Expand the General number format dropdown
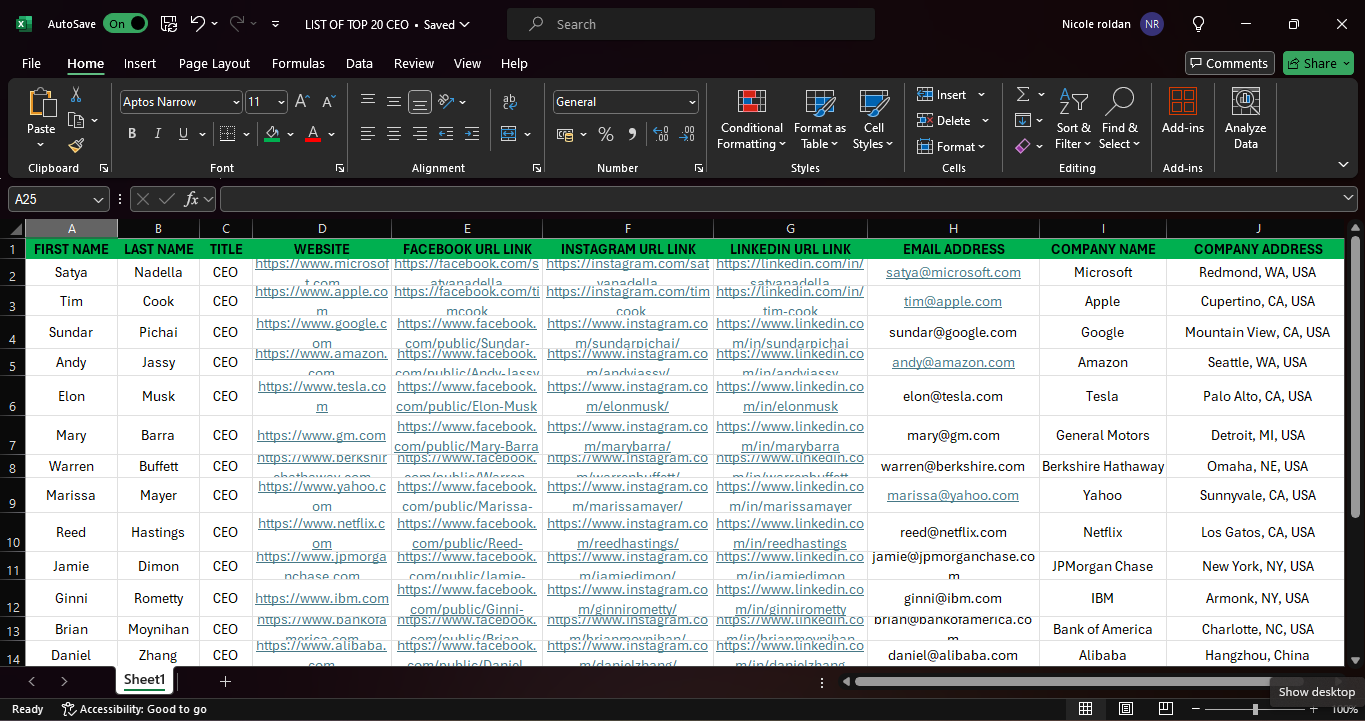 tap(692, 102)
